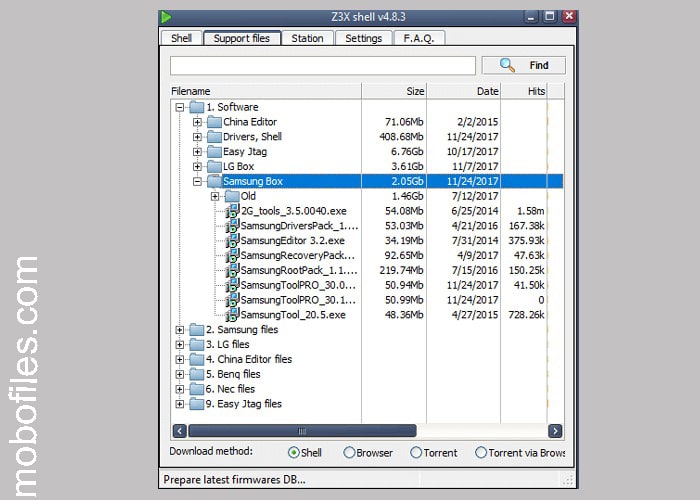700x500 pixels.
Task: Click the horizontal scrollbar thumb
Action: [302, 431]
